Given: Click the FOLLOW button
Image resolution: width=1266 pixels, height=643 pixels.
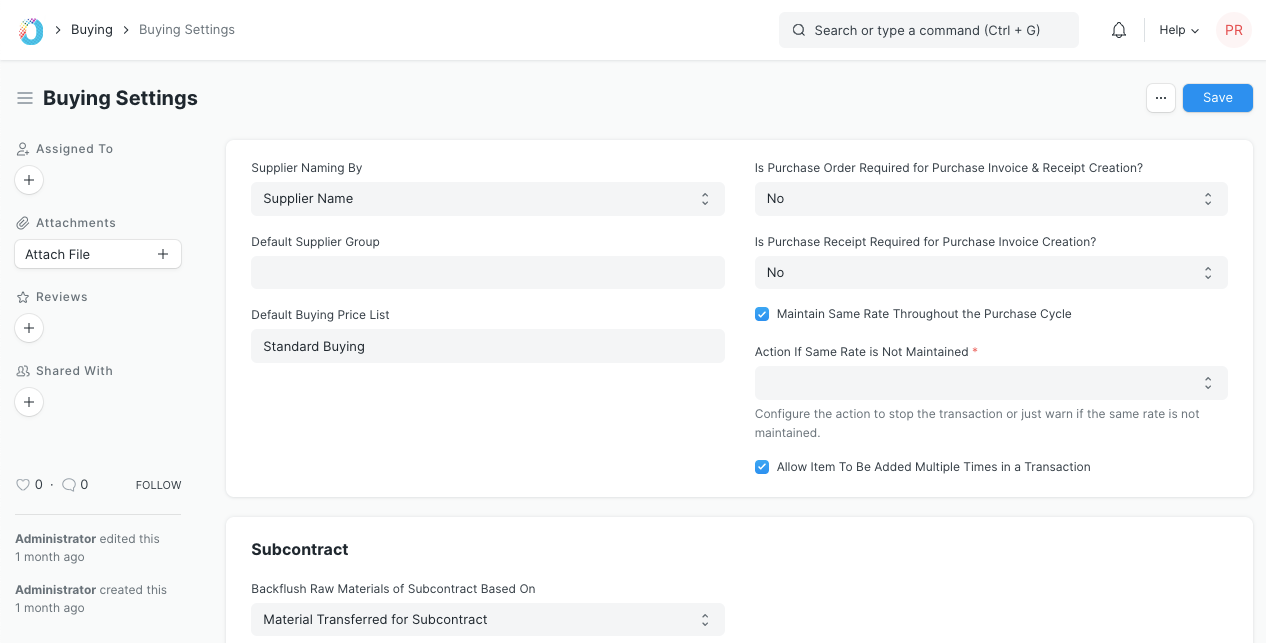Looking at the screenshot, I should pos(158,484).
